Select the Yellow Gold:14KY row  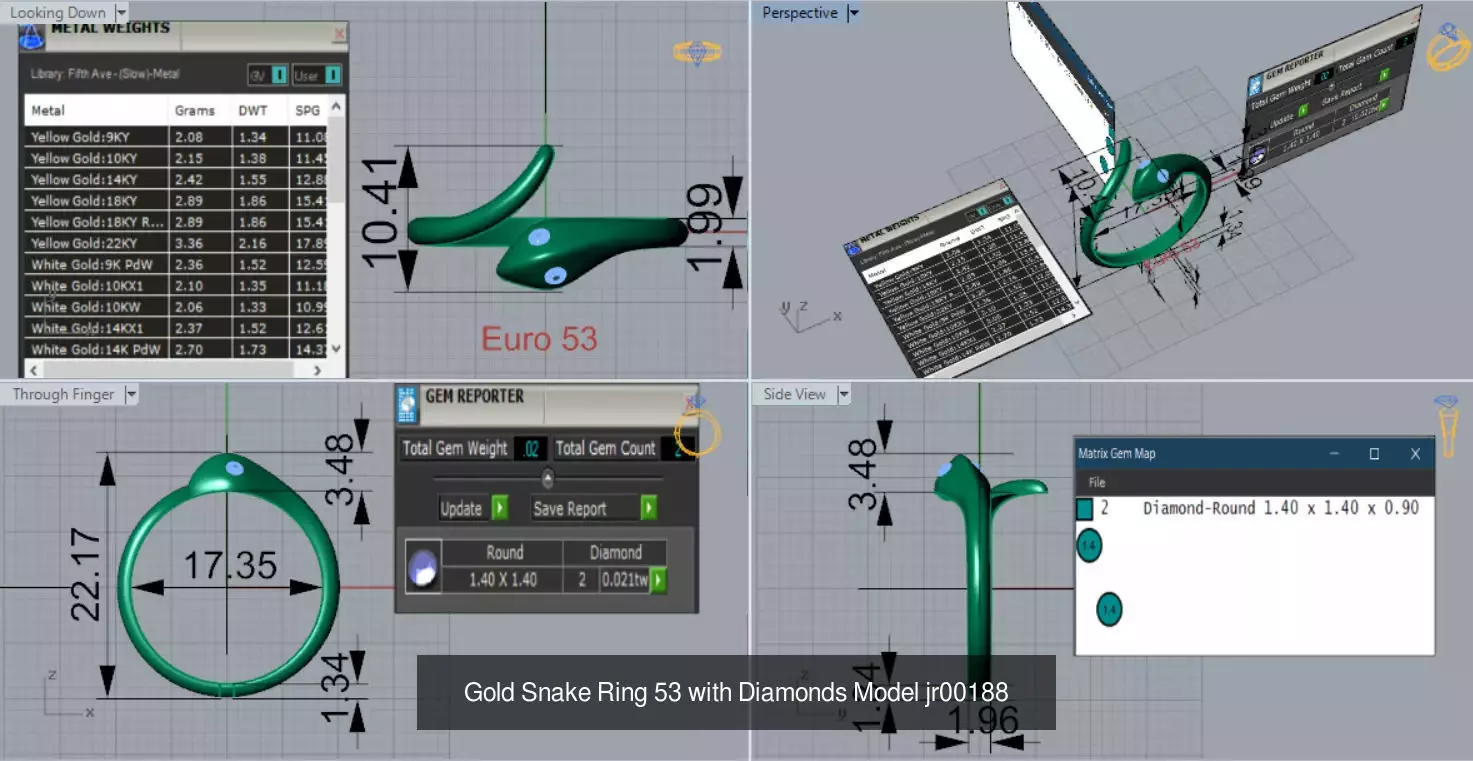coord(176,180)
